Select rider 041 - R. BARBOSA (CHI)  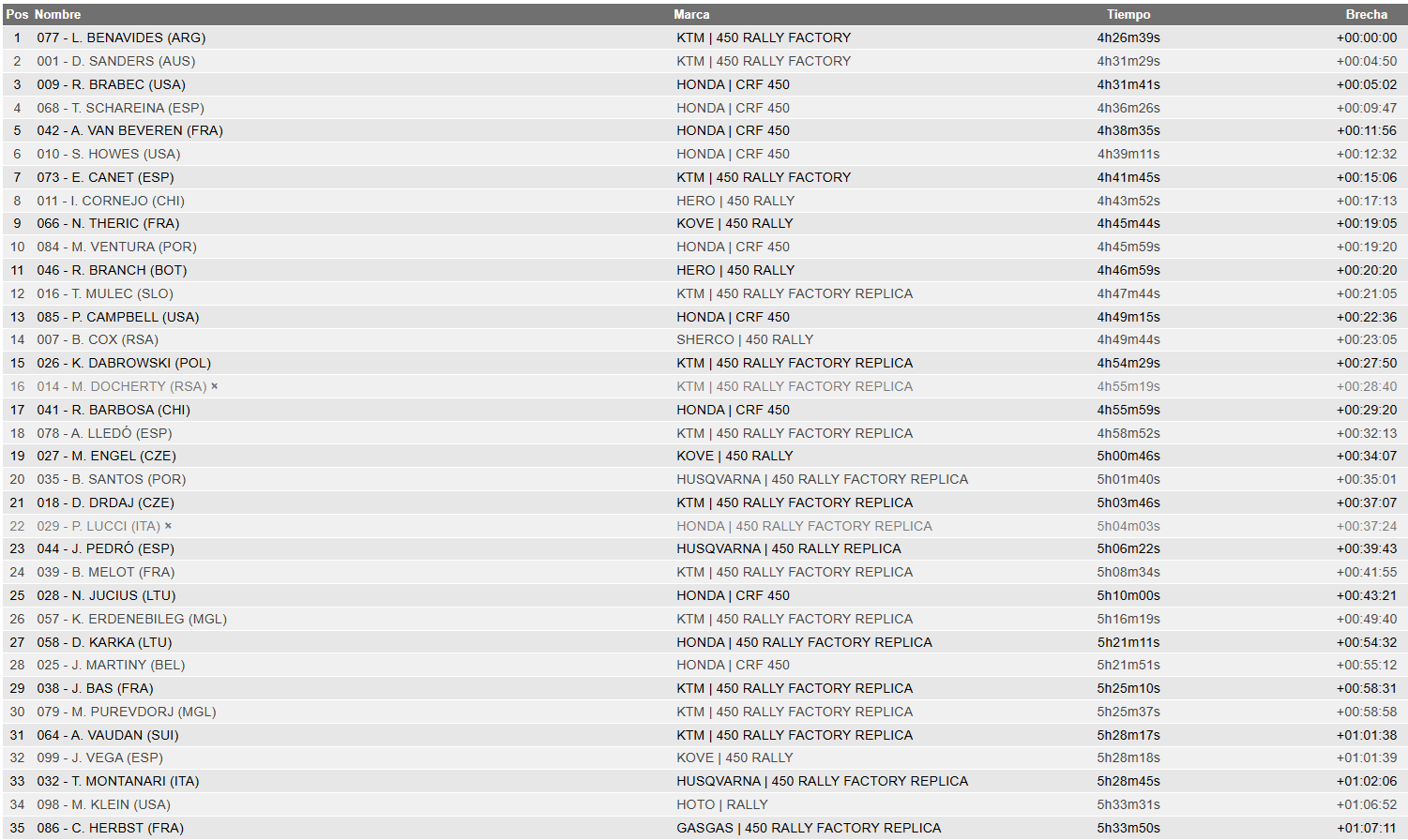pyautogui.click(x=114, y=410)
